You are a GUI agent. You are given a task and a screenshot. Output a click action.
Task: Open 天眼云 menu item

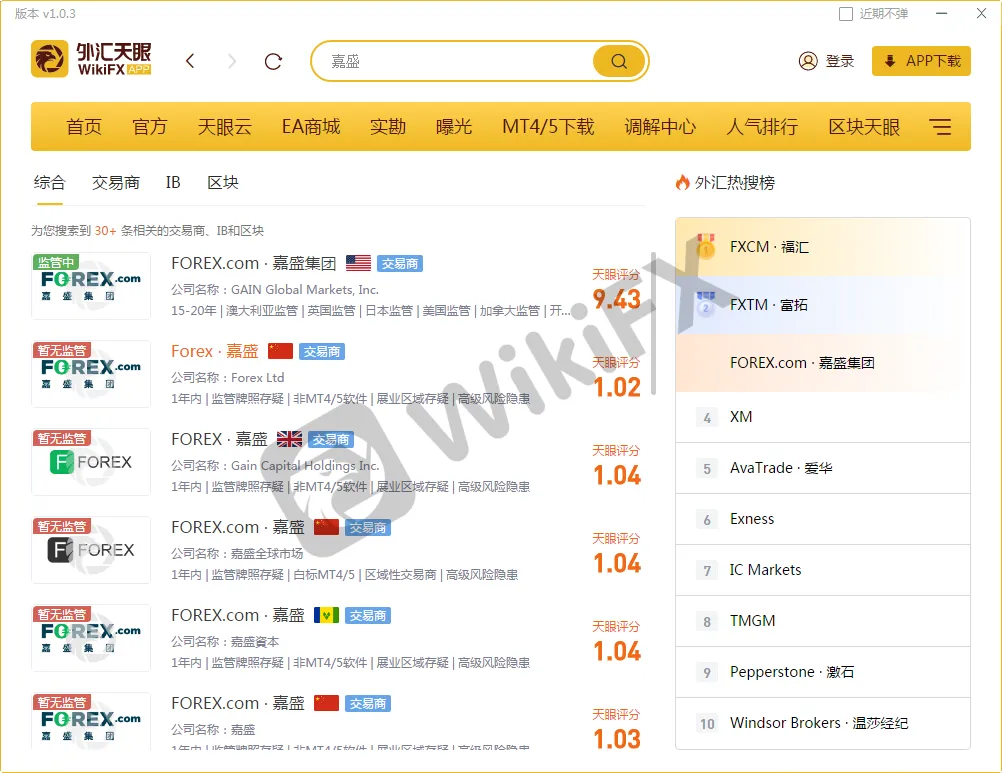tap(225, 126)
